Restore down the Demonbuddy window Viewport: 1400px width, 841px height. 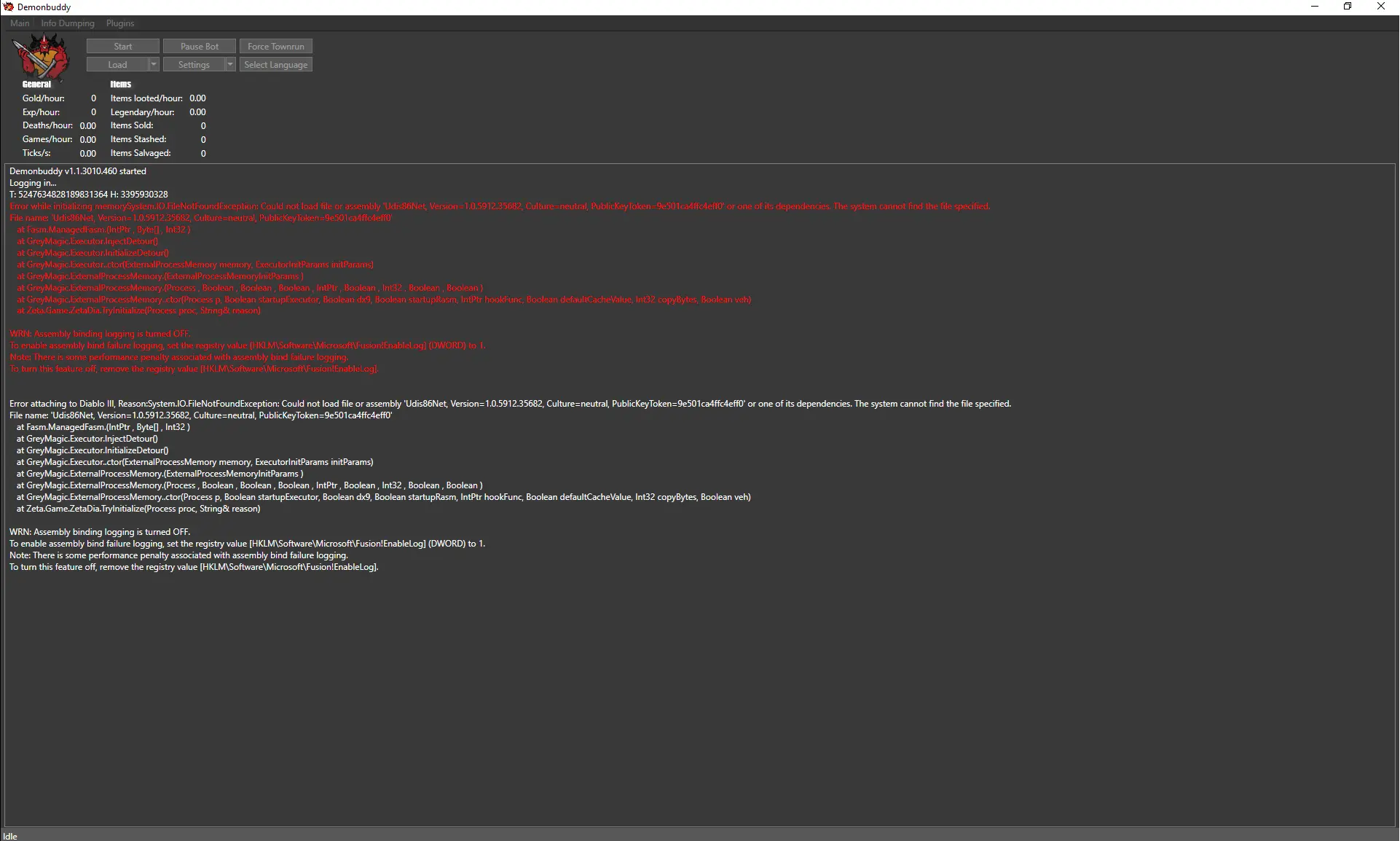(x=1348, y=7)
